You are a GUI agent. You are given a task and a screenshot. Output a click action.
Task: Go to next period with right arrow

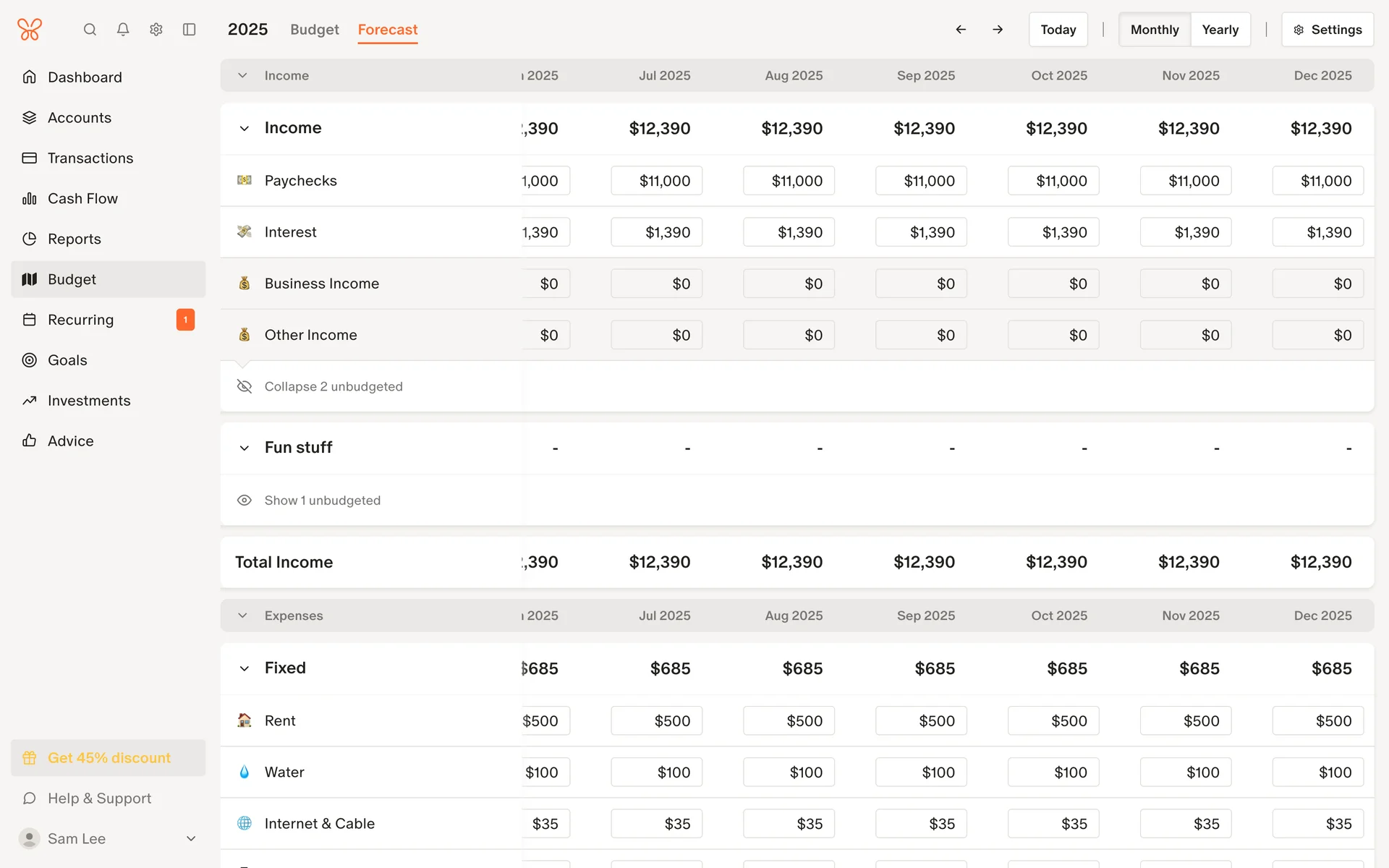[998, 30]
